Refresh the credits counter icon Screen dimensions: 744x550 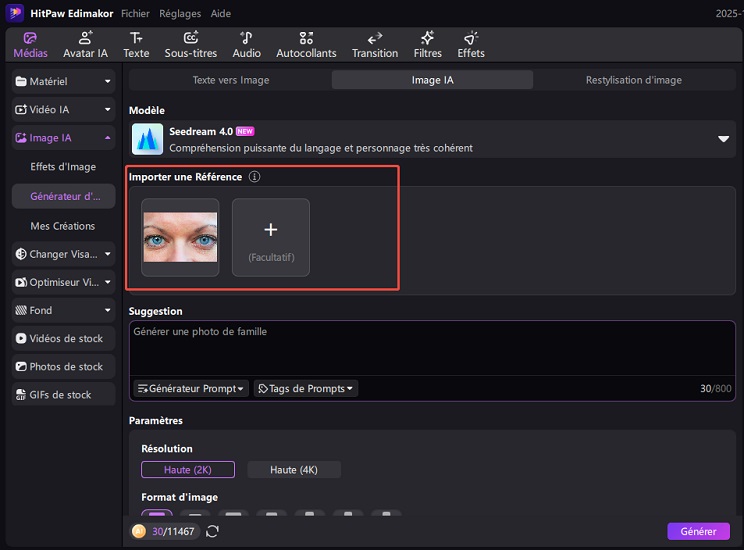(x=212, y=532)
